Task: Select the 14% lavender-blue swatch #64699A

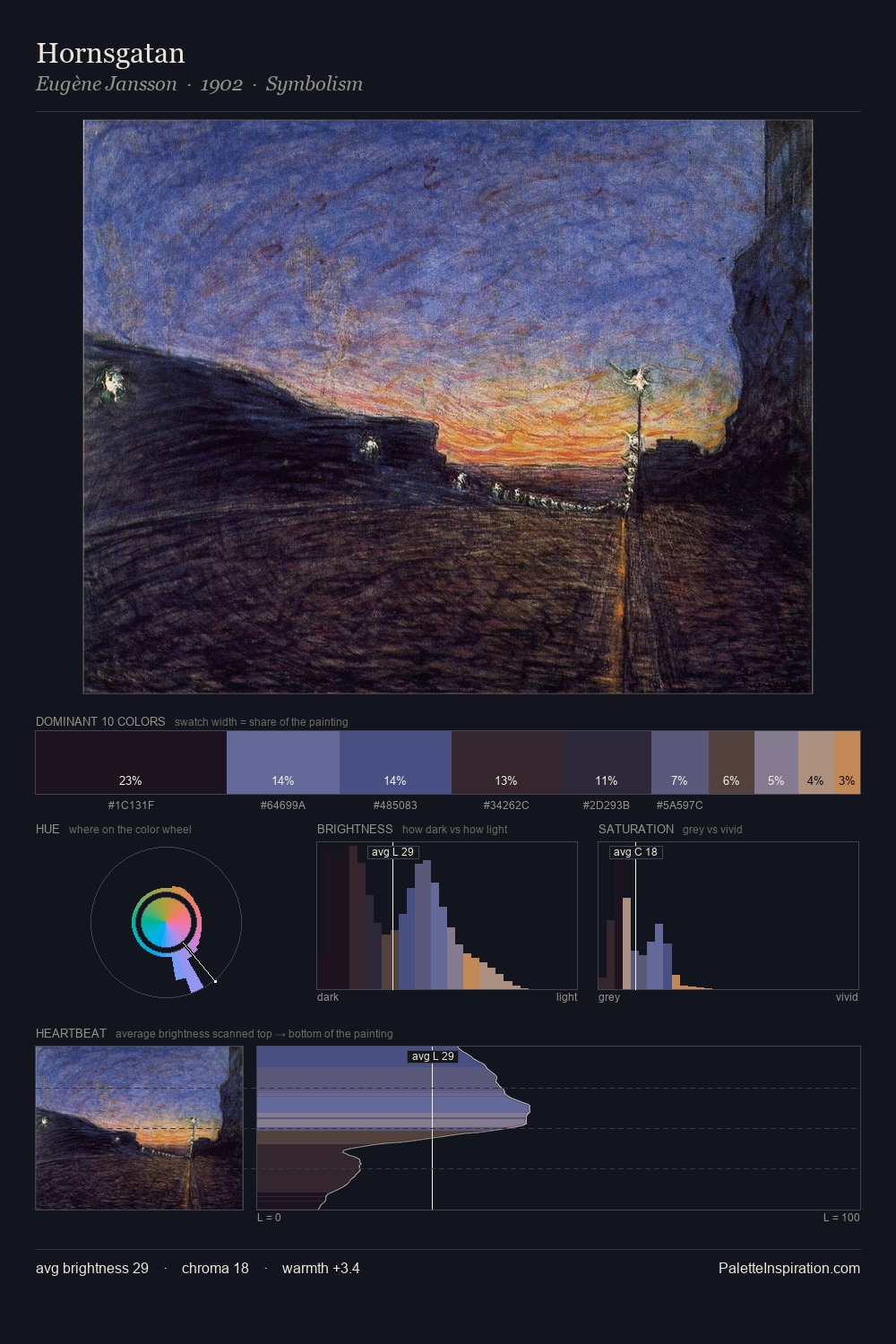Action: (x=283, y=762)
